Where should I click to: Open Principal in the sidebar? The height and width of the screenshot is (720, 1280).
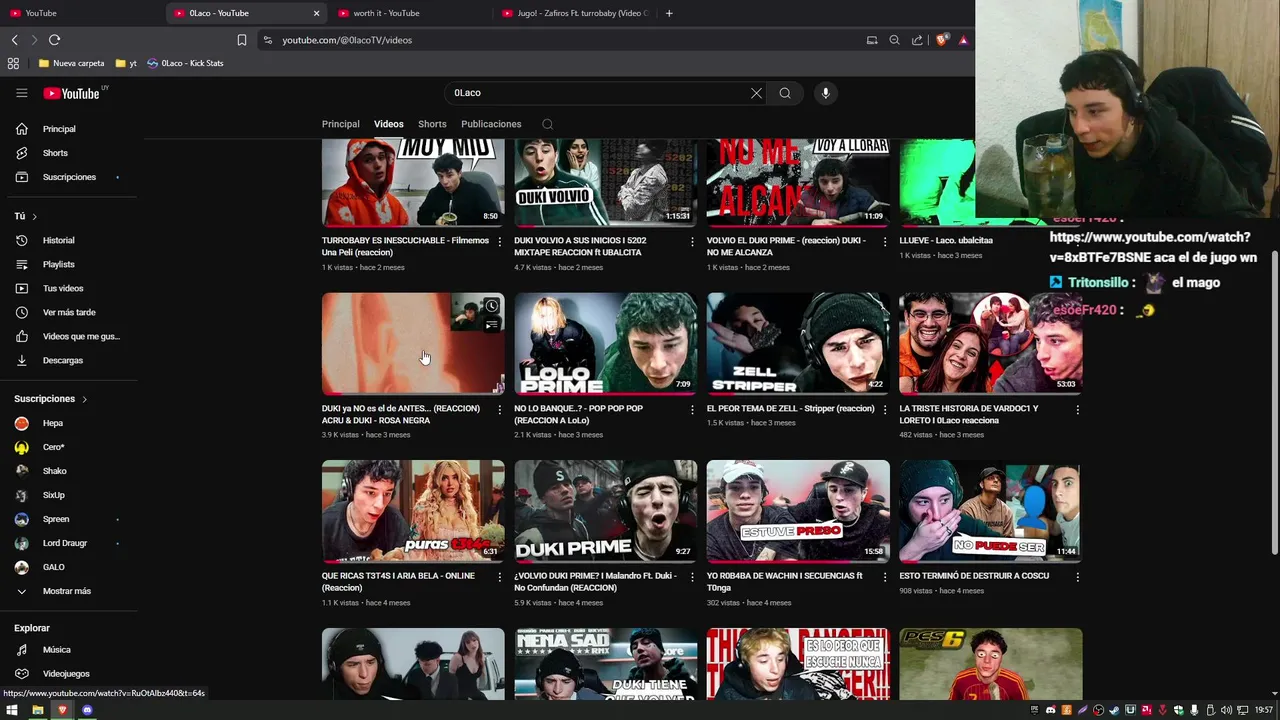[59, 129]
